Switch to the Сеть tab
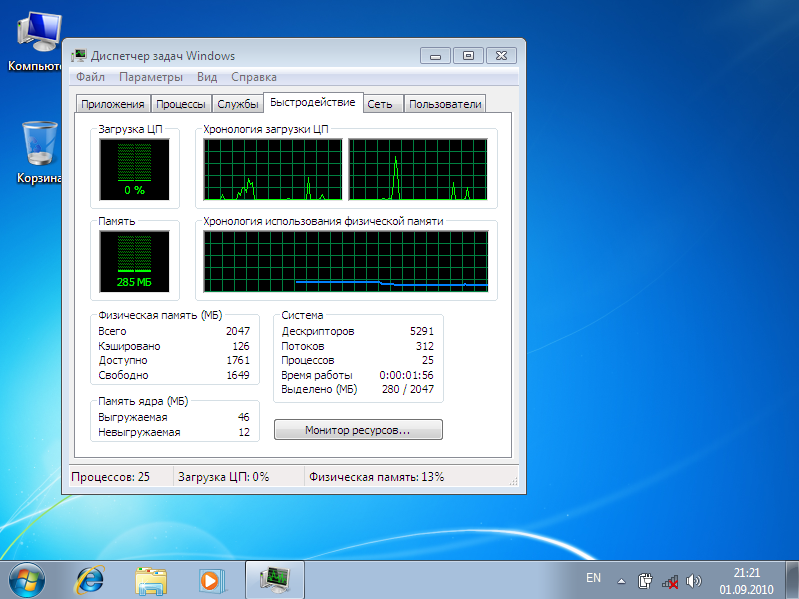The image size is (799, 599). [x=380, y=104]
